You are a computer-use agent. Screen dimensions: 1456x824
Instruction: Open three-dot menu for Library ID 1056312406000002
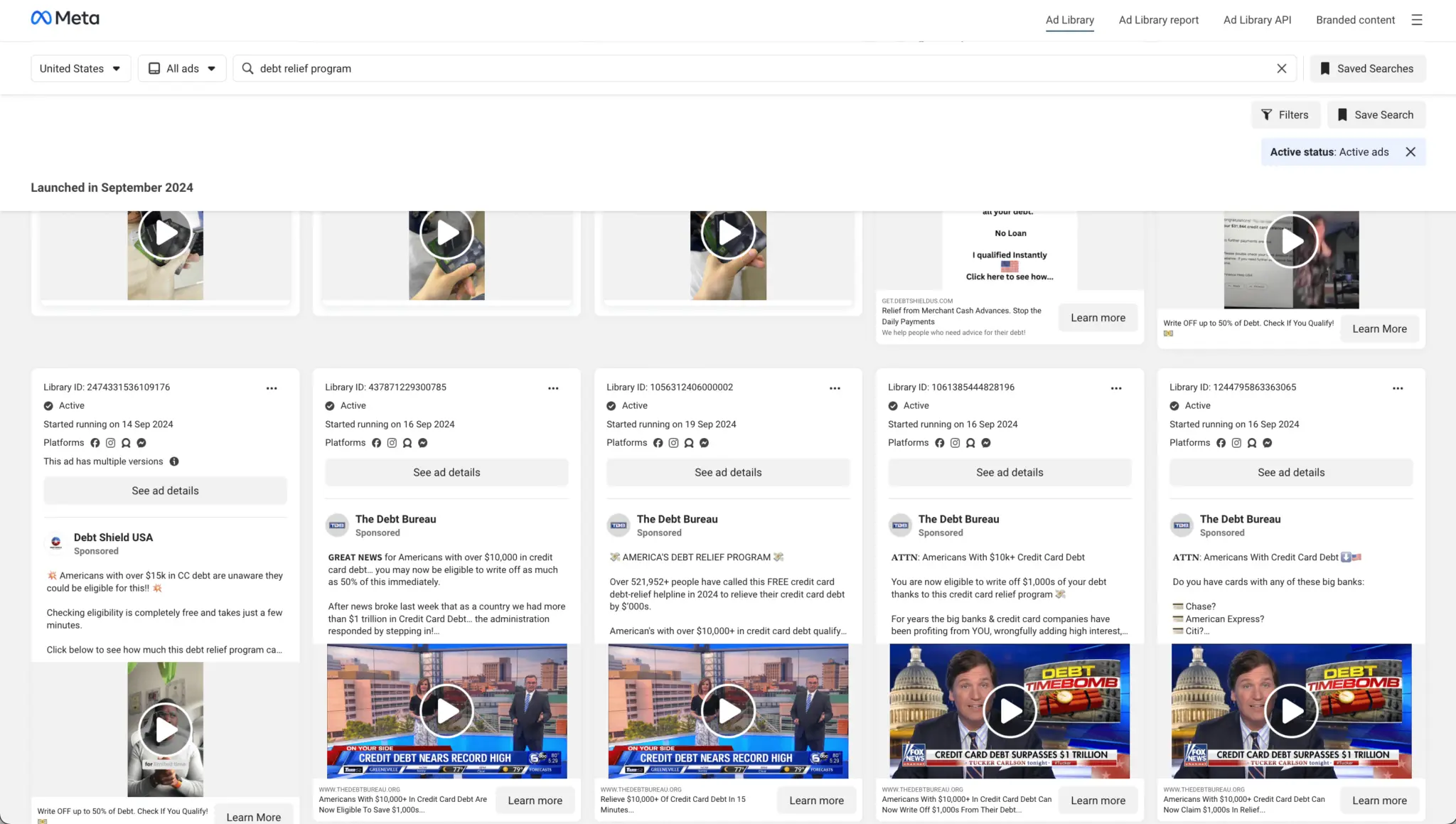[x=835, y=388]
